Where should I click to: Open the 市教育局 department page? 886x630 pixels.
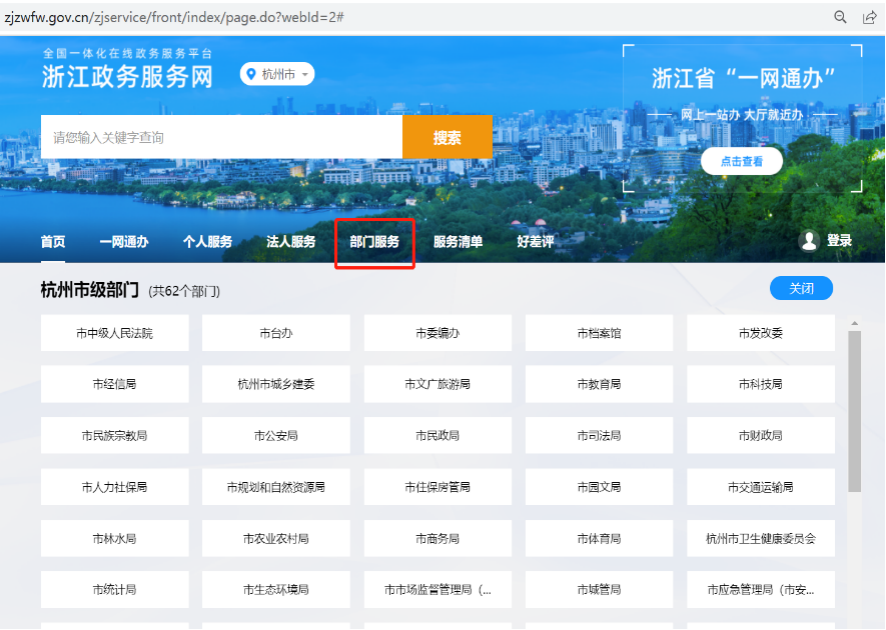599,384
